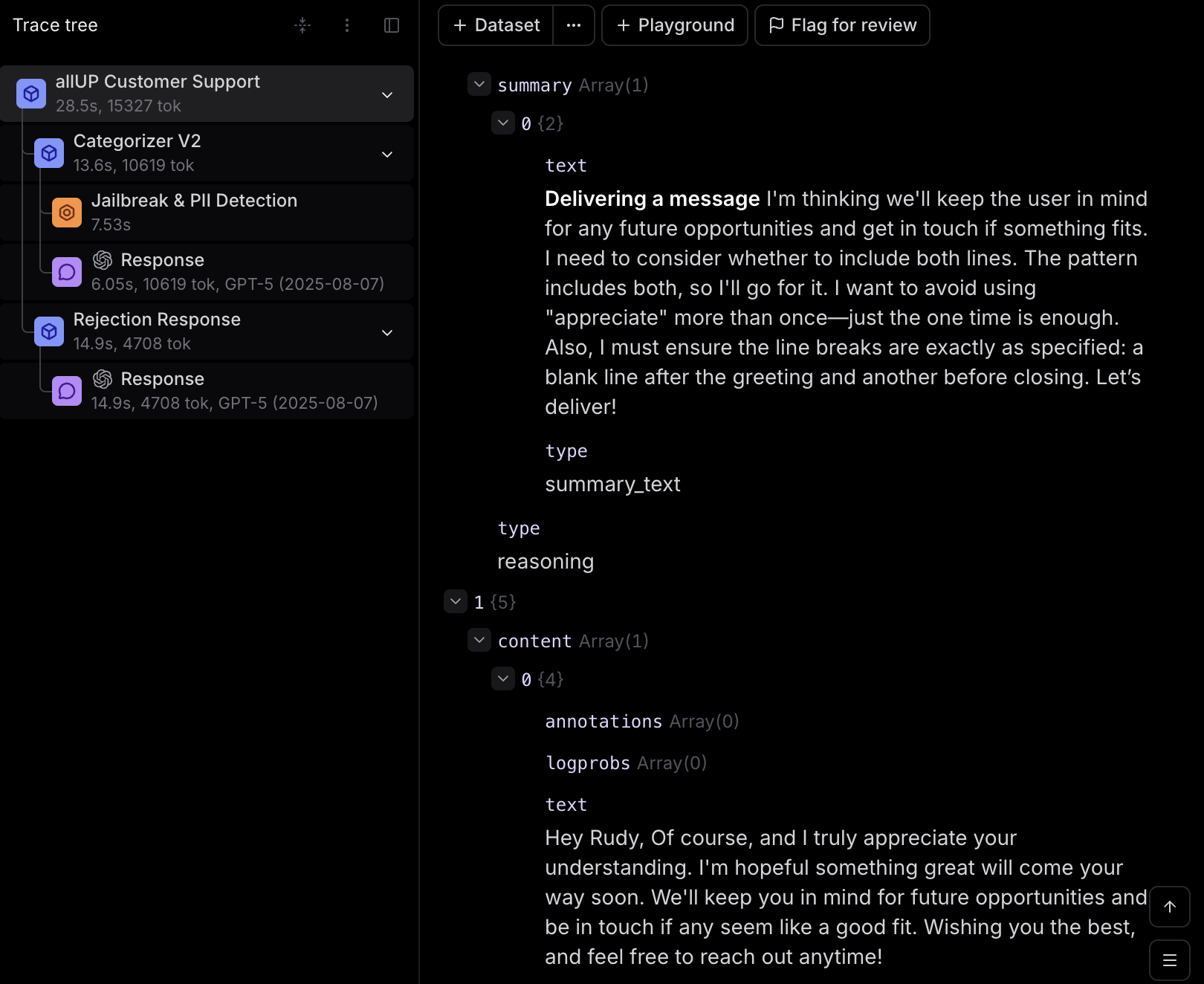1204x984 pixels.
Task: Click the Jailbreak & PII Detection orange icon
Action: pyautogui.click(x=67, y=213)
